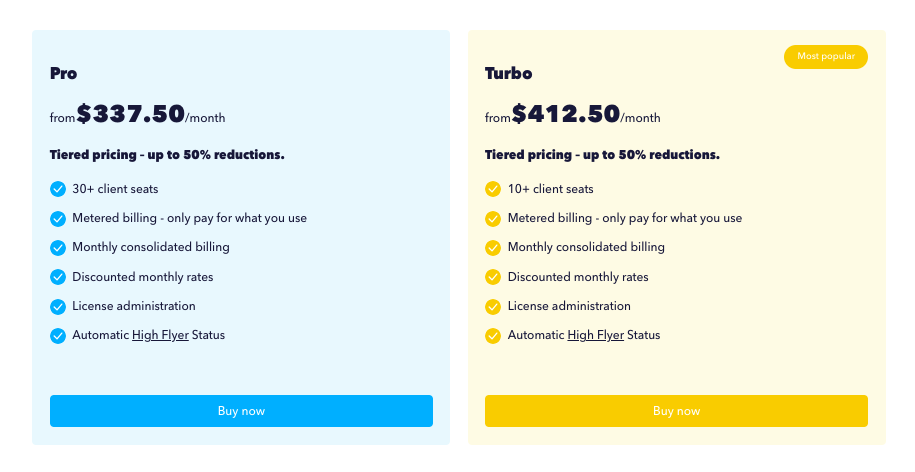Click the $412.50 Turbo price

click(x=566, y=114)
